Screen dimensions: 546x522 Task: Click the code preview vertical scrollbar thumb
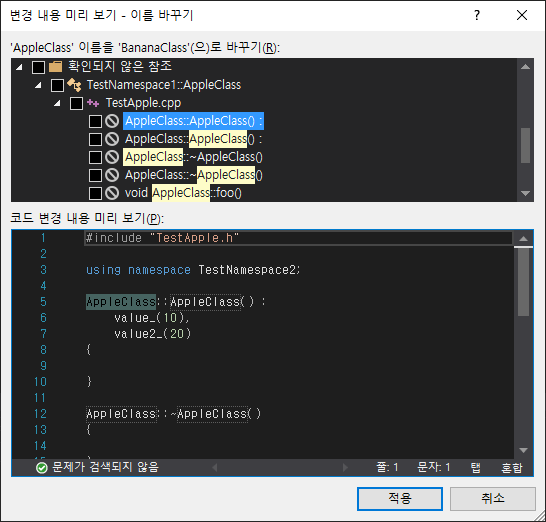523,282
